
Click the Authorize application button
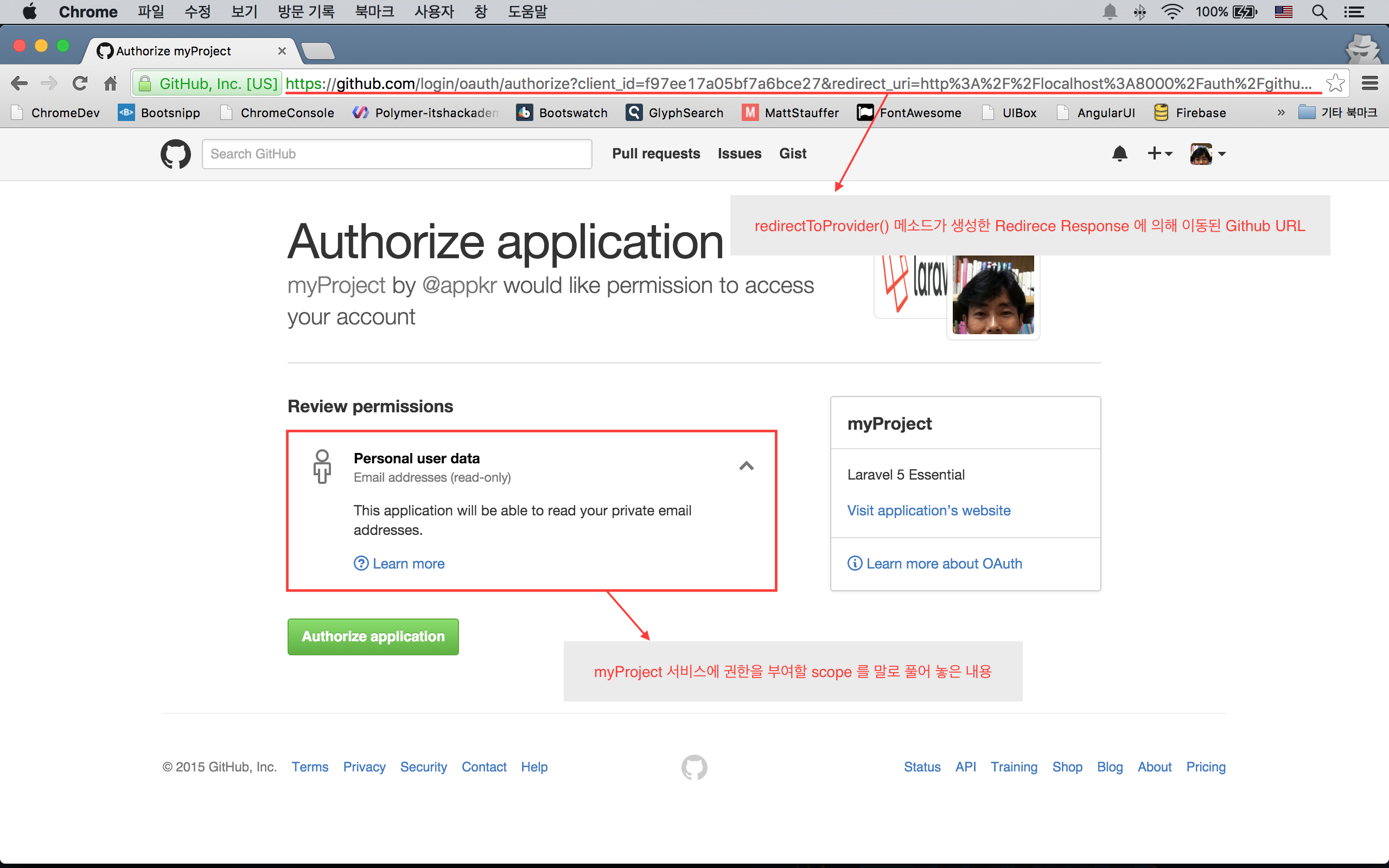click(373, 636)
